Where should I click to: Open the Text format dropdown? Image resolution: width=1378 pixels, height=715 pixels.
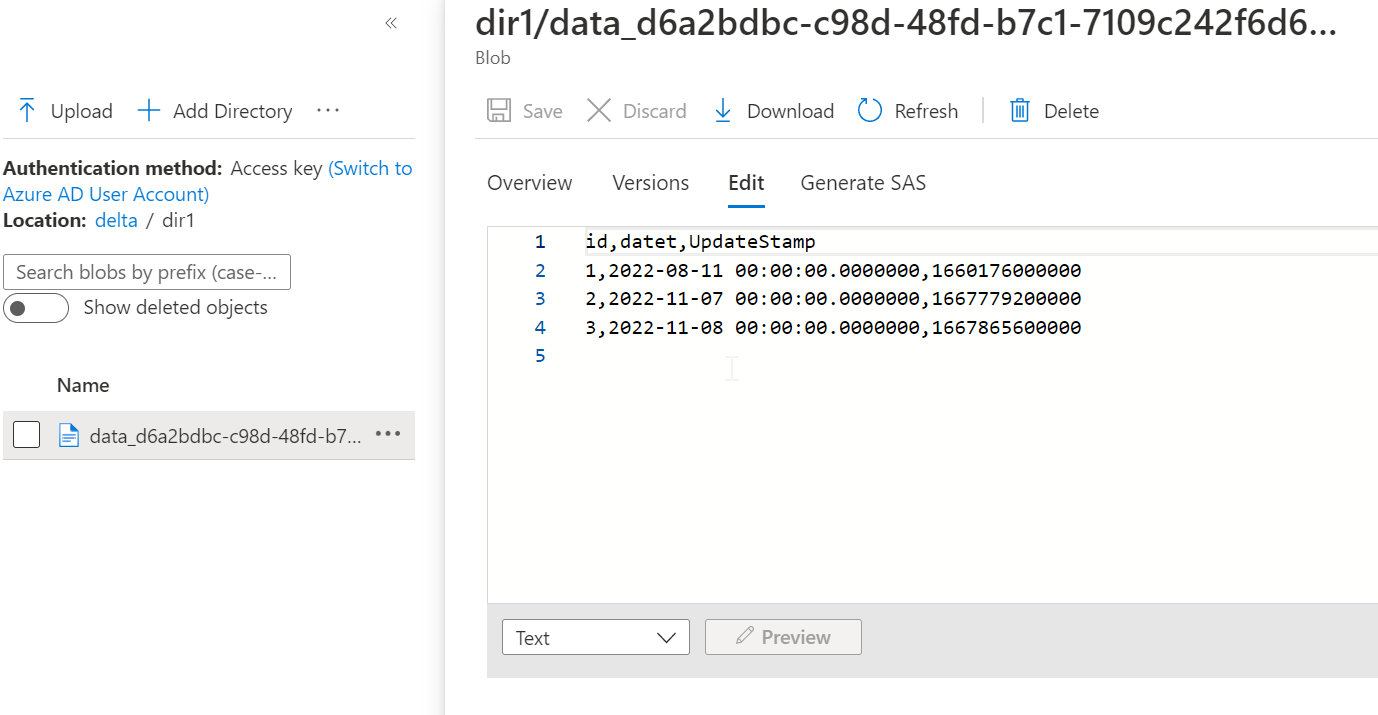coord(596,637)
